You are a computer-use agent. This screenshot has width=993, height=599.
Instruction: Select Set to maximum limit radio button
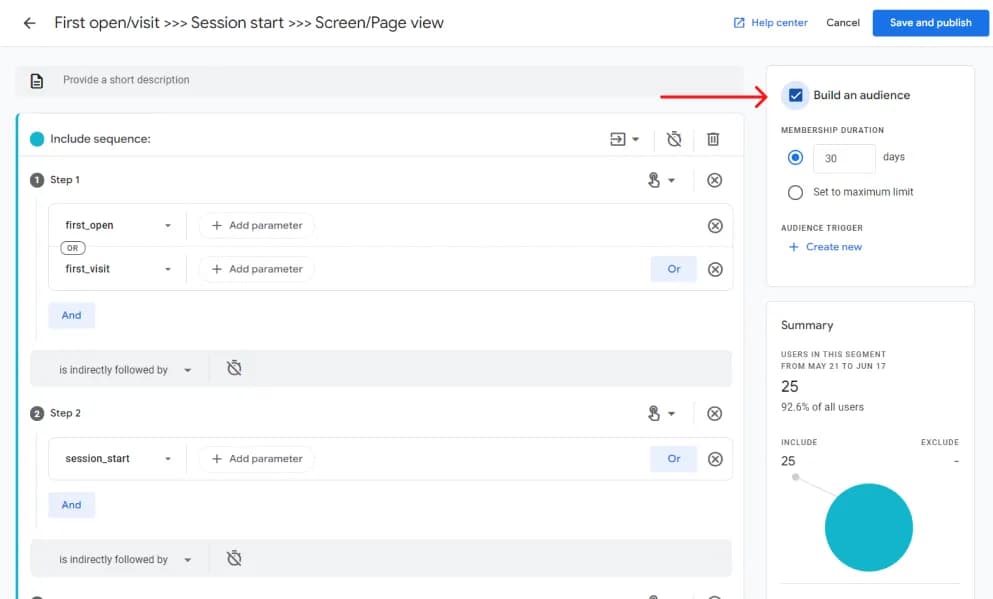795,192
